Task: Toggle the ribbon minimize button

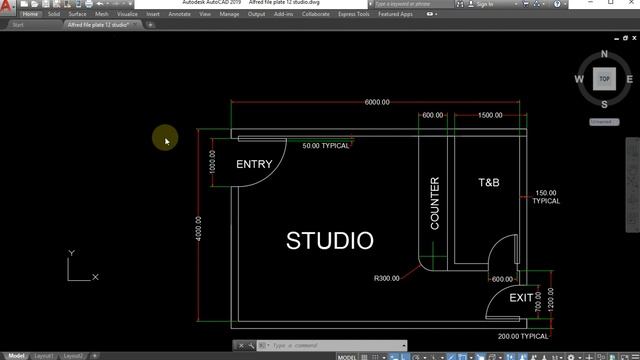Action: (430, 14)
